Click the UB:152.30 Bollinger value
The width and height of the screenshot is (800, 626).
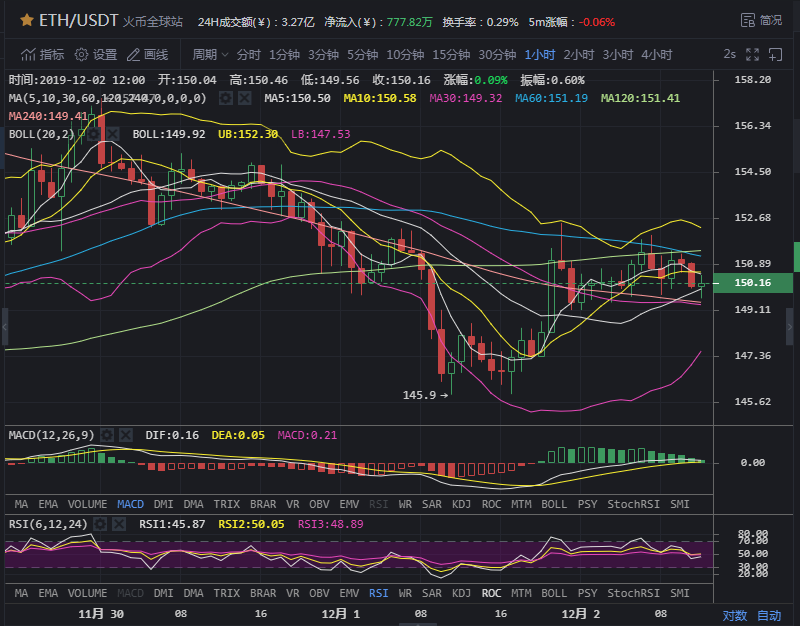pyautogui.click(x=248, y=134)
